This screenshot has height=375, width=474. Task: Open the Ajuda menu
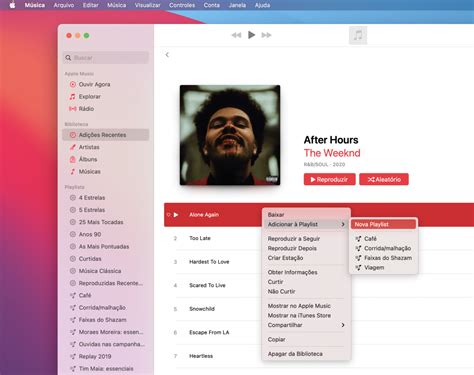[262, 5]
